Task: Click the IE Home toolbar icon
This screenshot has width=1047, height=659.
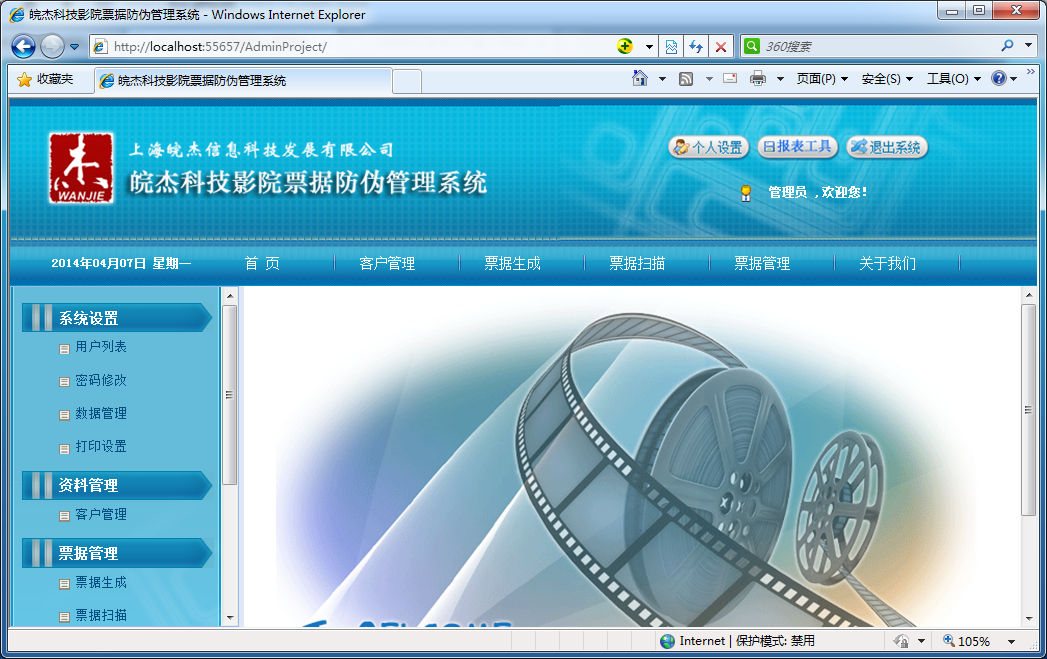Action: point(640,79)
